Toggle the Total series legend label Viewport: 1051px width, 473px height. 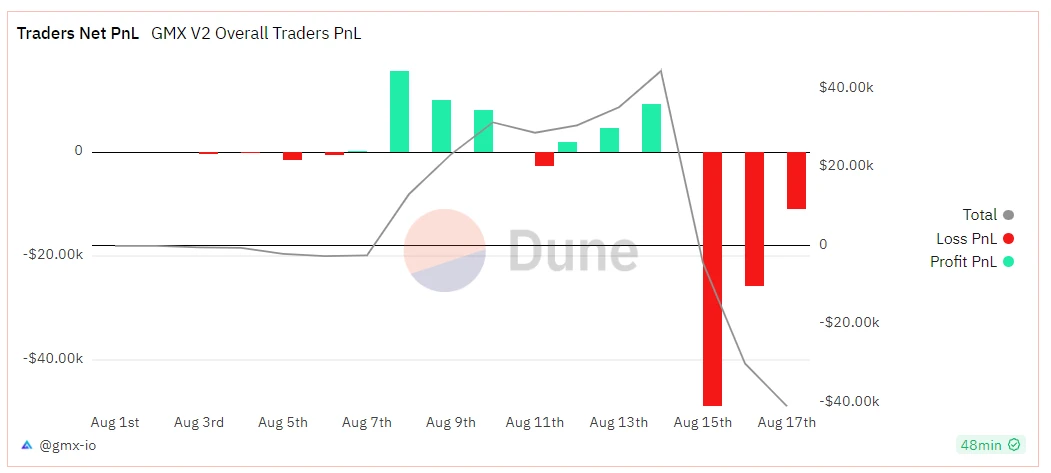(979, 215)
